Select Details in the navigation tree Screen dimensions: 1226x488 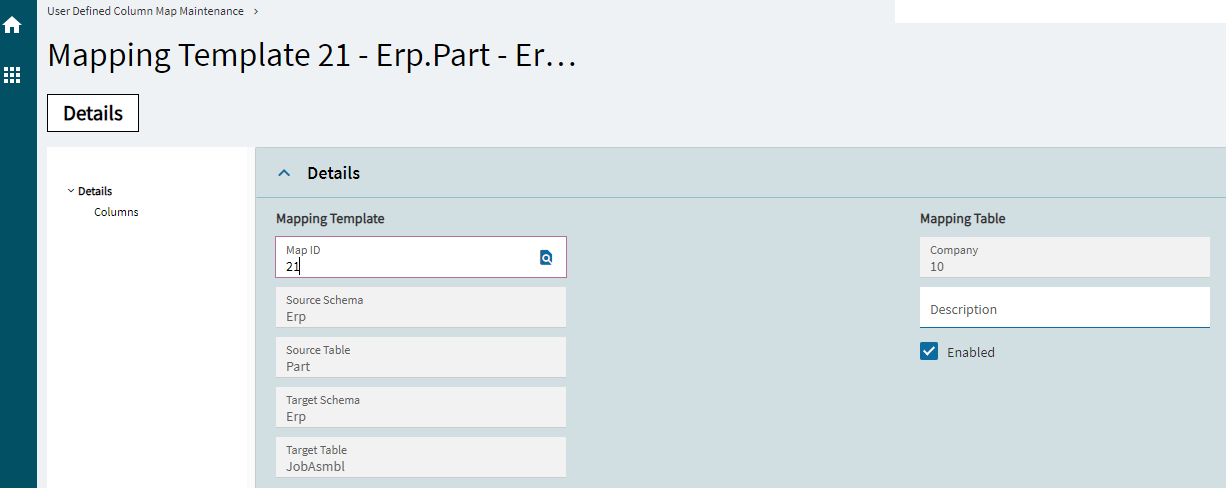[x=95, y=191]
